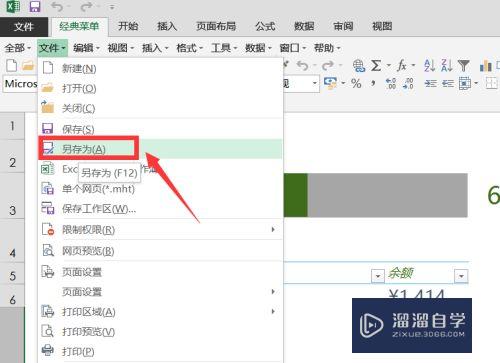Click the green segment of the data bar
The width and height of the screenshot is (500, 363).
click(x=296, y=195)
